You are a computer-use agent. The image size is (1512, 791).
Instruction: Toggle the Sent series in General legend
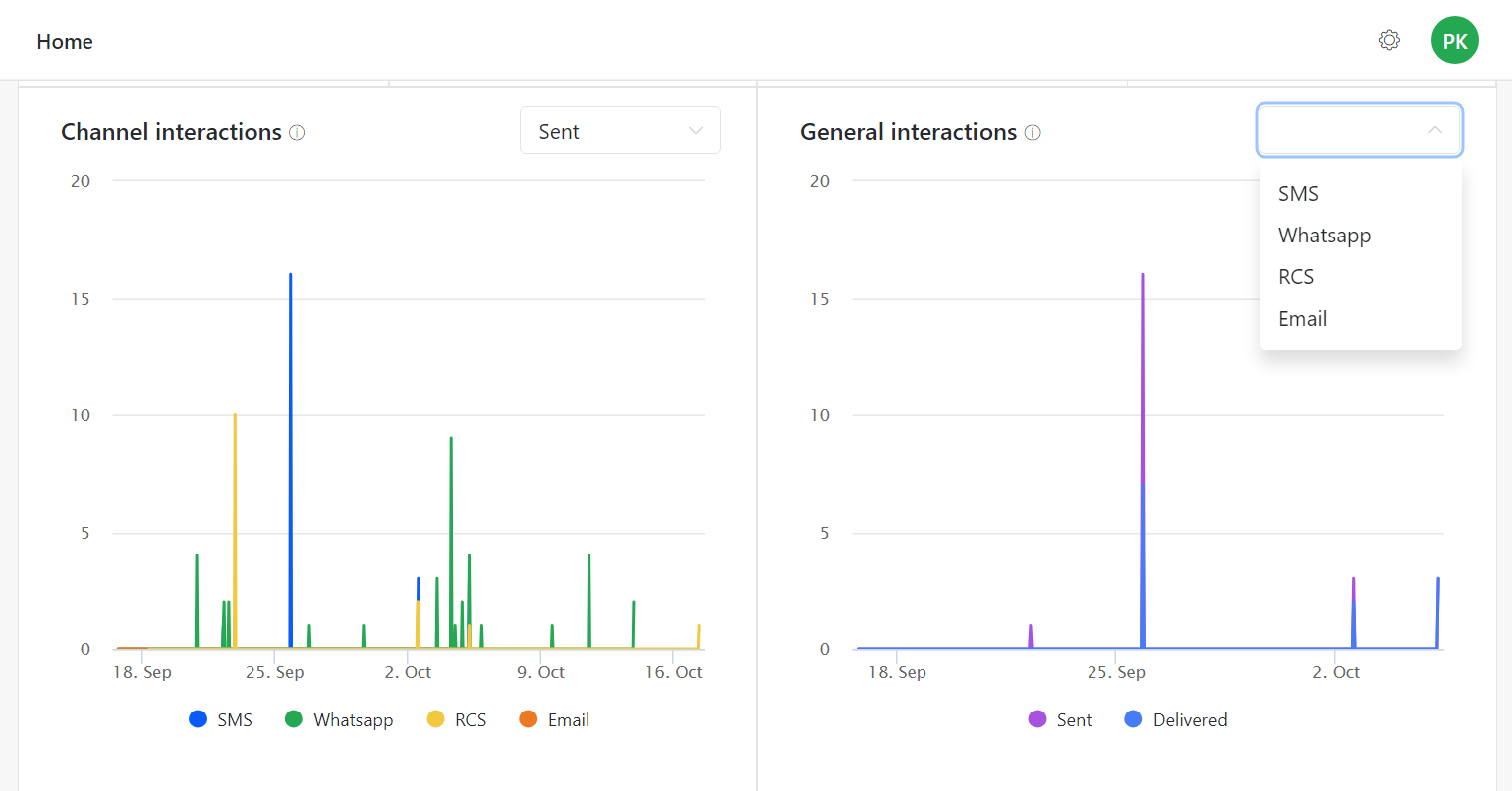(1060, 719)
